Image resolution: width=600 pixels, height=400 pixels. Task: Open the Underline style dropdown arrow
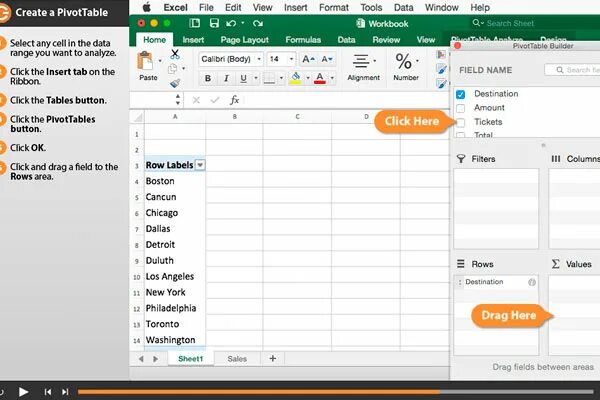point(256,78)
